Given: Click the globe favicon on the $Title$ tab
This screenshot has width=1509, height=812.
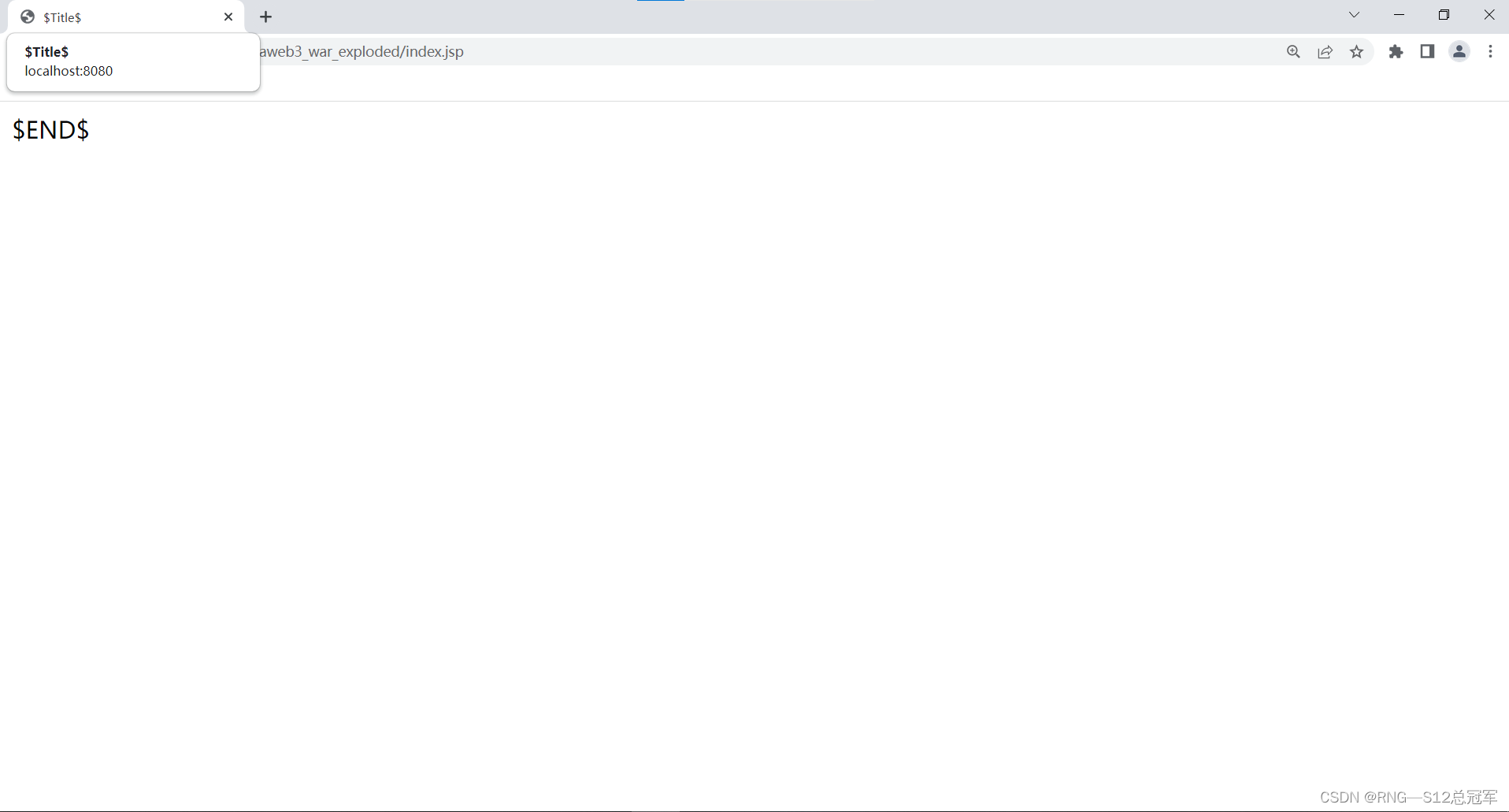Looking at the screenshot, I should [27, 17].
